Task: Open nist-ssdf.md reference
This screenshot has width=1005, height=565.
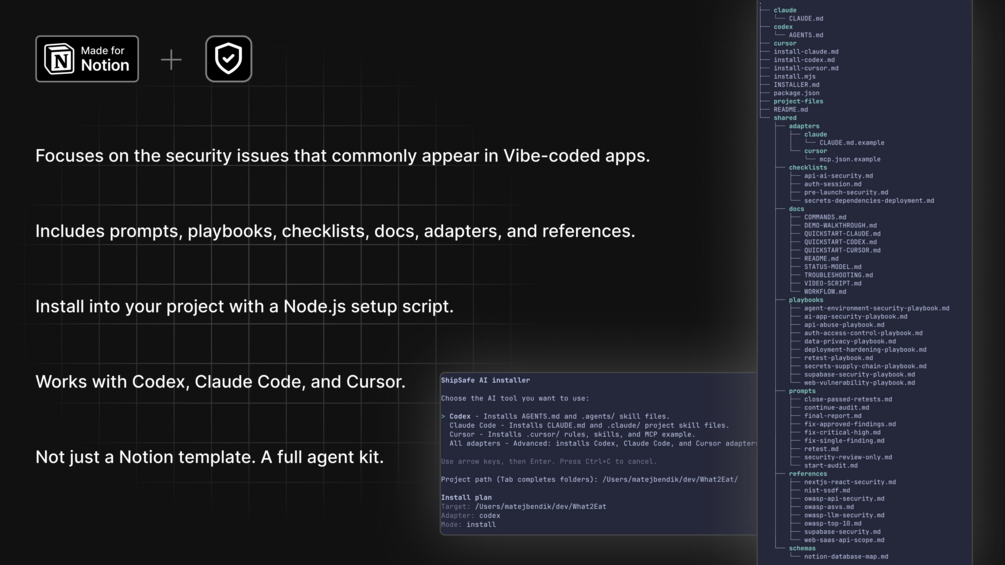Action: coord(827,491)
